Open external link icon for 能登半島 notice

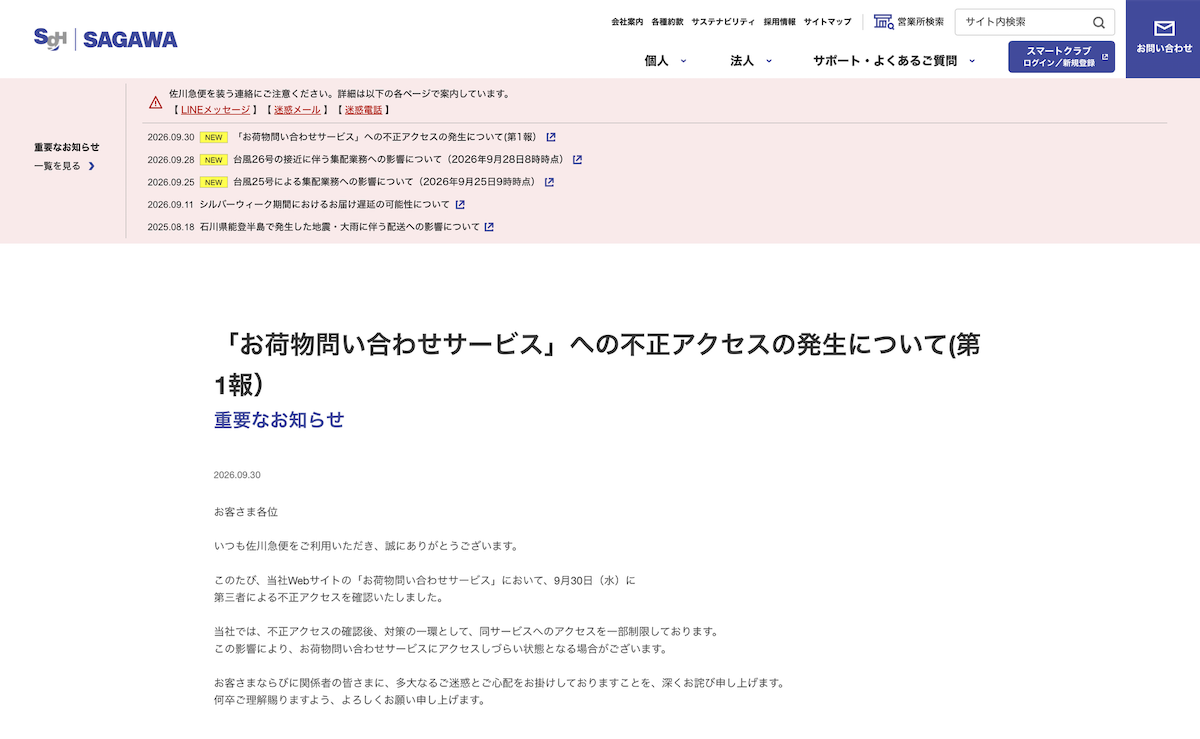coord(489,227)
